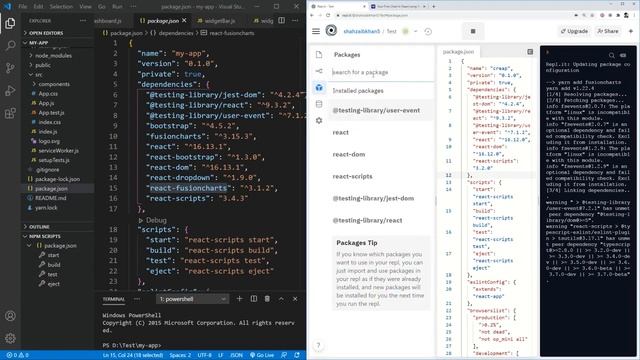Collapse the src folder
This screenshot has height=360, width=640.
point(37,75)
